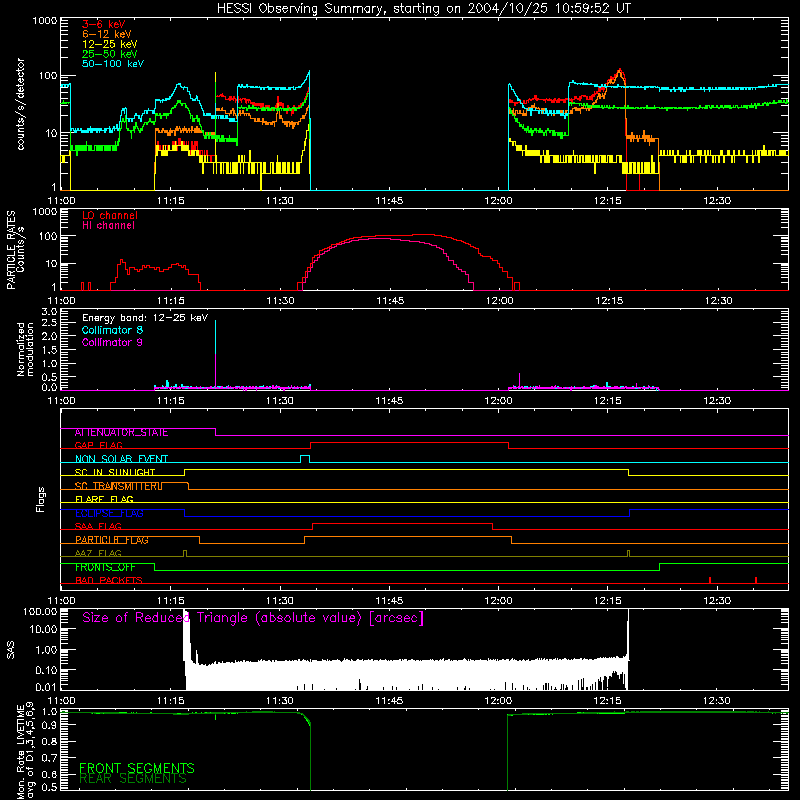The height and width of the screenshot is (800, 800).
Task: Click the HI channel legend label
Action: [108, 225]
